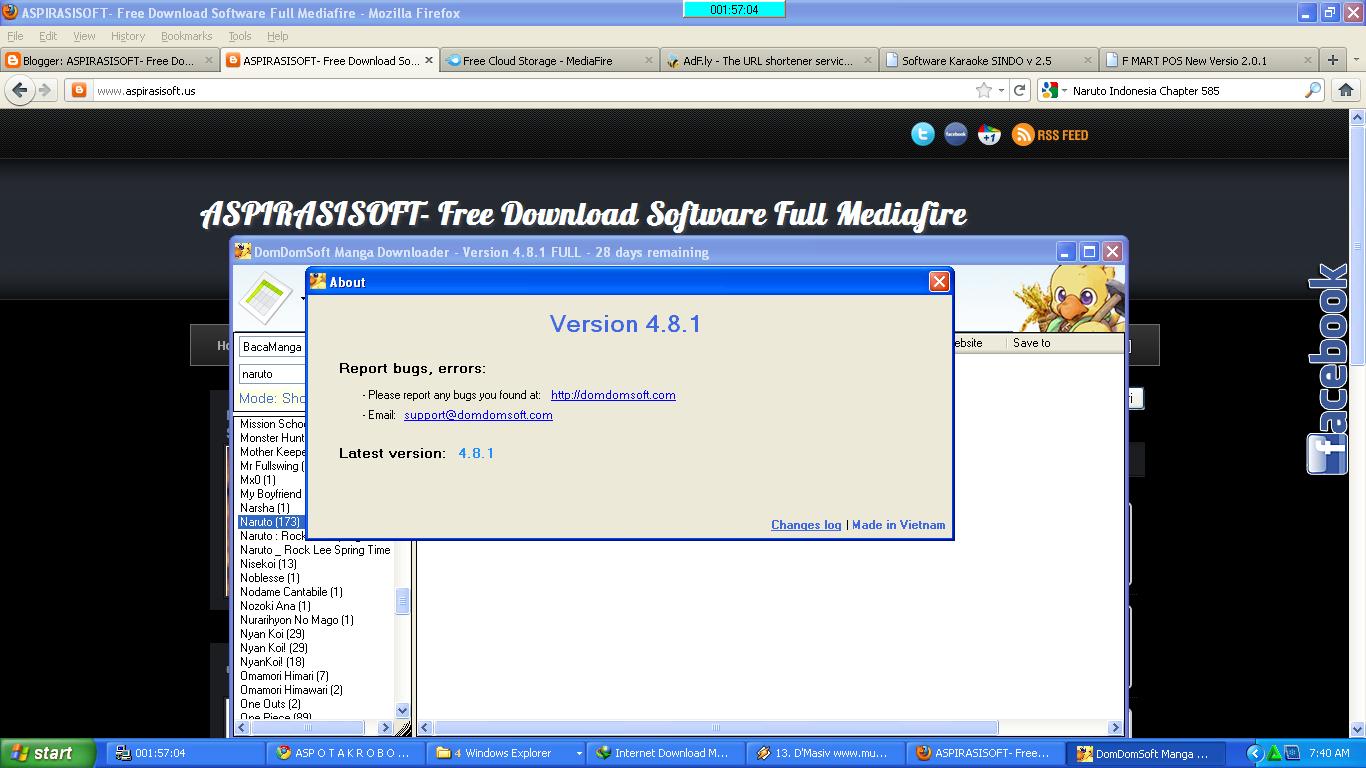Image resolution: width=1366 pixels, height=768 pixels.
Task: Click the Firefox home icon
Action: click(1345, 90)
